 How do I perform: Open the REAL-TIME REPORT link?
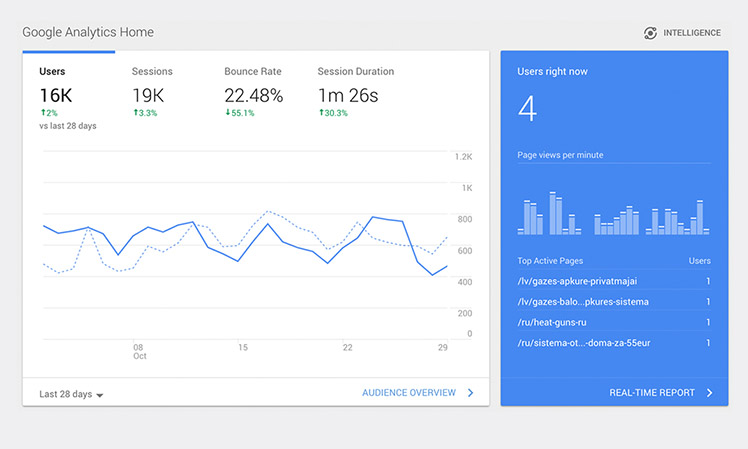coord(652,393)
